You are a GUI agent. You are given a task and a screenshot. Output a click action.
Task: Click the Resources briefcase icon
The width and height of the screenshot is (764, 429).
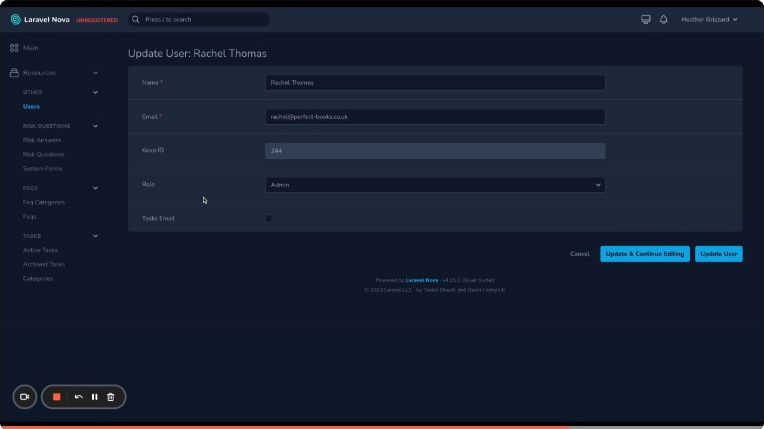click(14, 73)
